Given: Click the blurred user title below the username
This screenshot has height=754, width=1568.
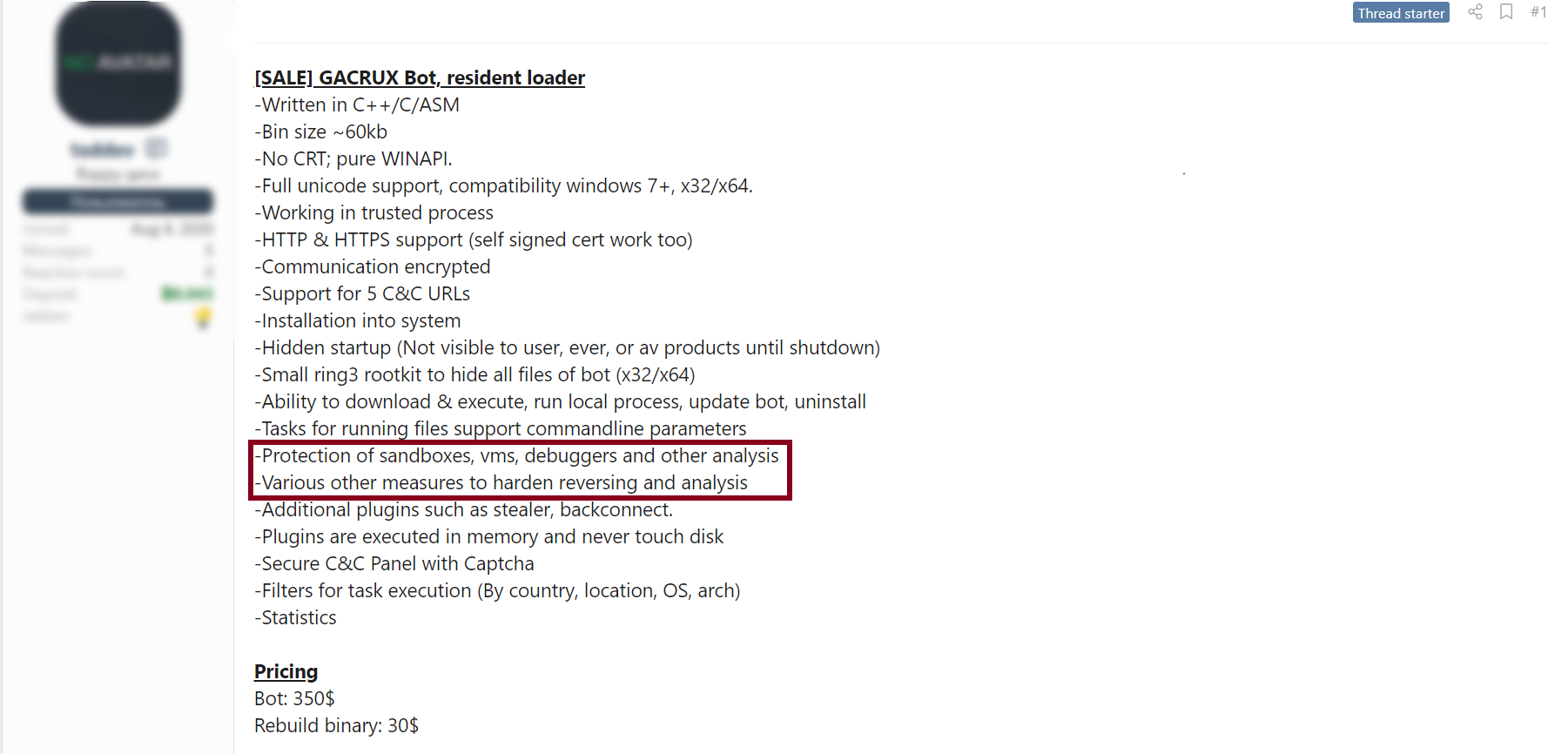Looking at the screenshot, I should [118, 175].
